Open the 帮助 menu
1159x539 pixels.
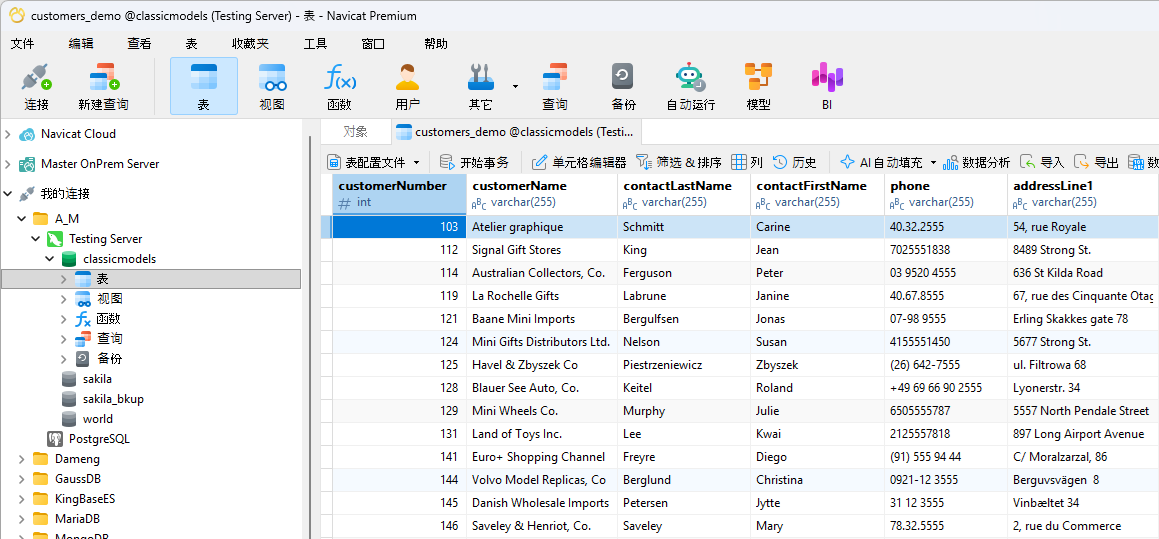click(435, 44)
